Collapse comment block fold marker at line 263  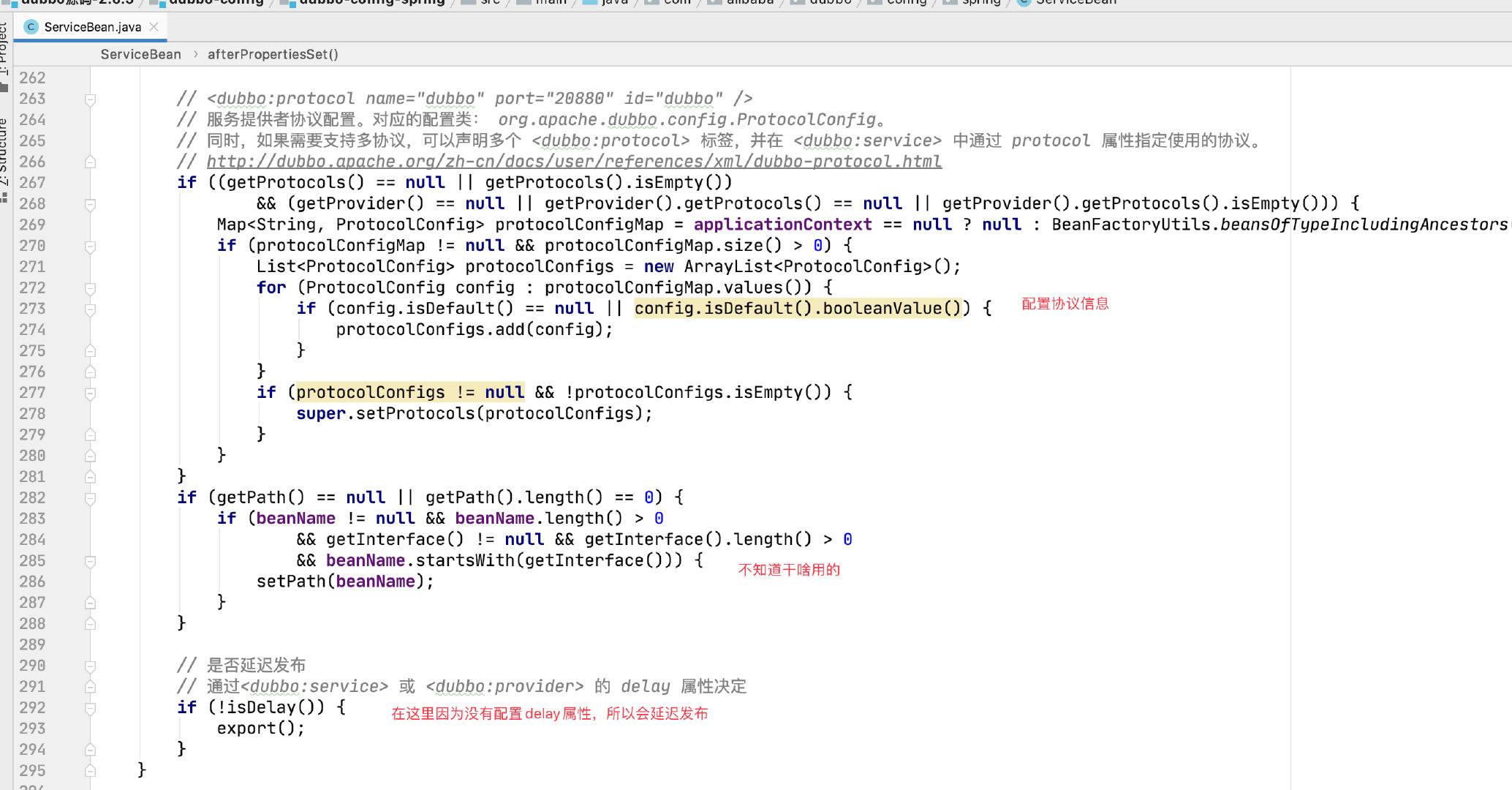point(90,99)
